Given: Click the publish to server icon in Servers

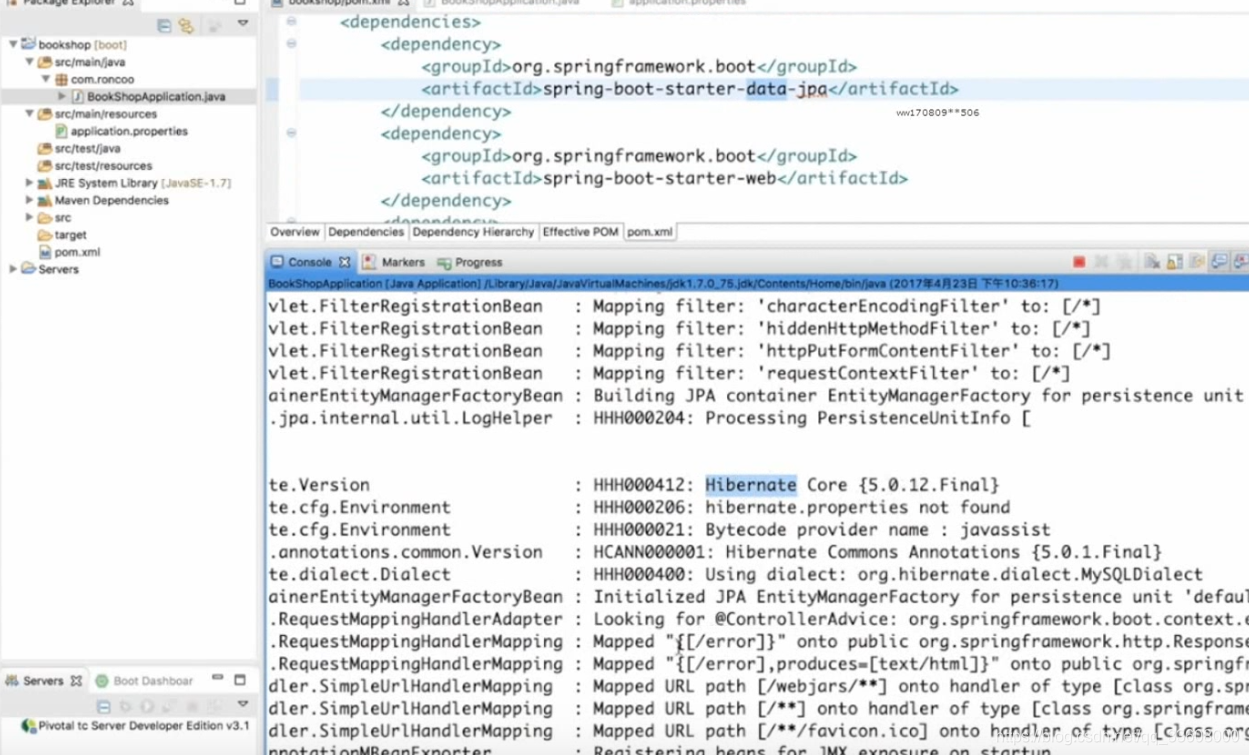Looking at the screenshot, I should pos(214,706).
